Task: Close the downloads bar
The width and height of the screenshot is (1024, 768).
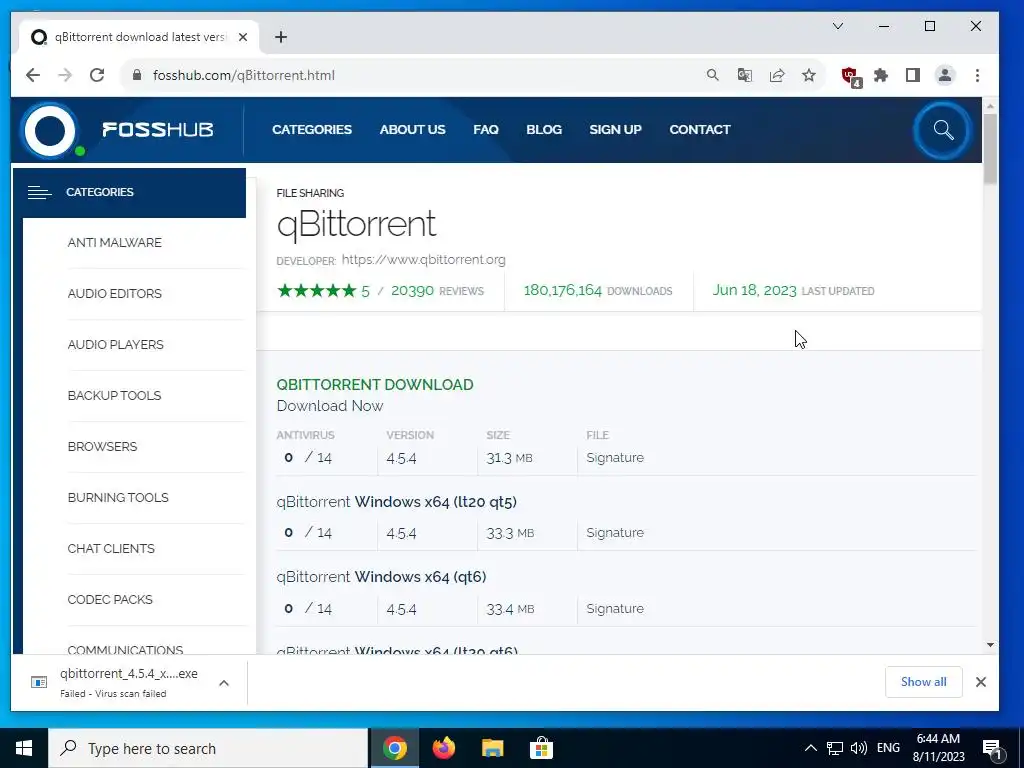Action: pyautogui.click(x=980, y=682)
